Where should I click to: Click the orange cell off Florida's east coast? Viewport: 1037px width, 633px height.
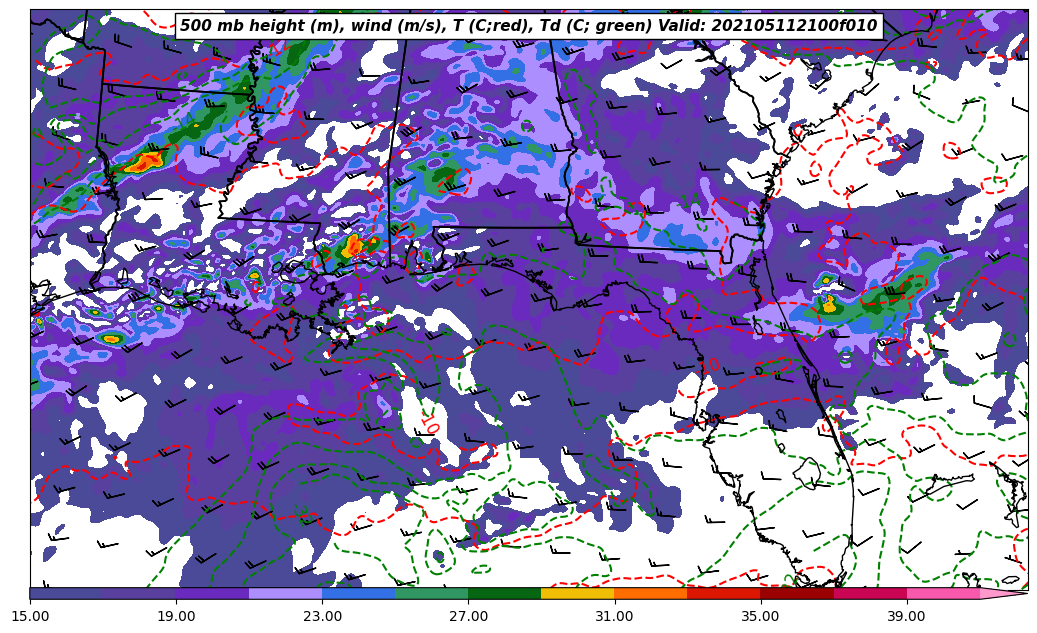click(x=828, y=304)
